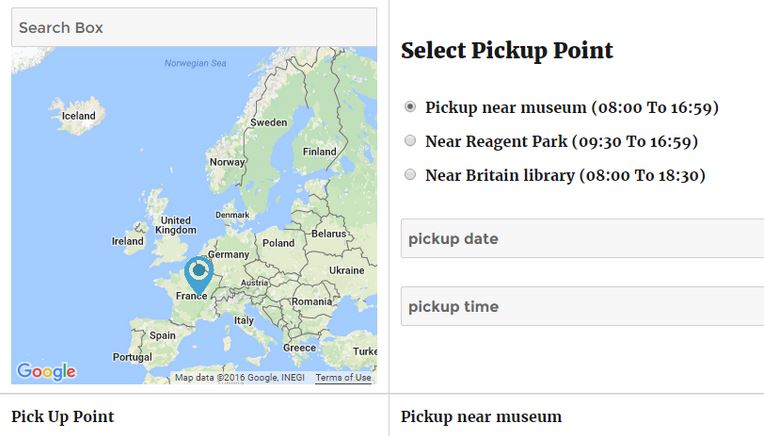The width and height of the screenshot is (764, 436).
Task: Open the pickup time field
Action: [x=582, y=306]
